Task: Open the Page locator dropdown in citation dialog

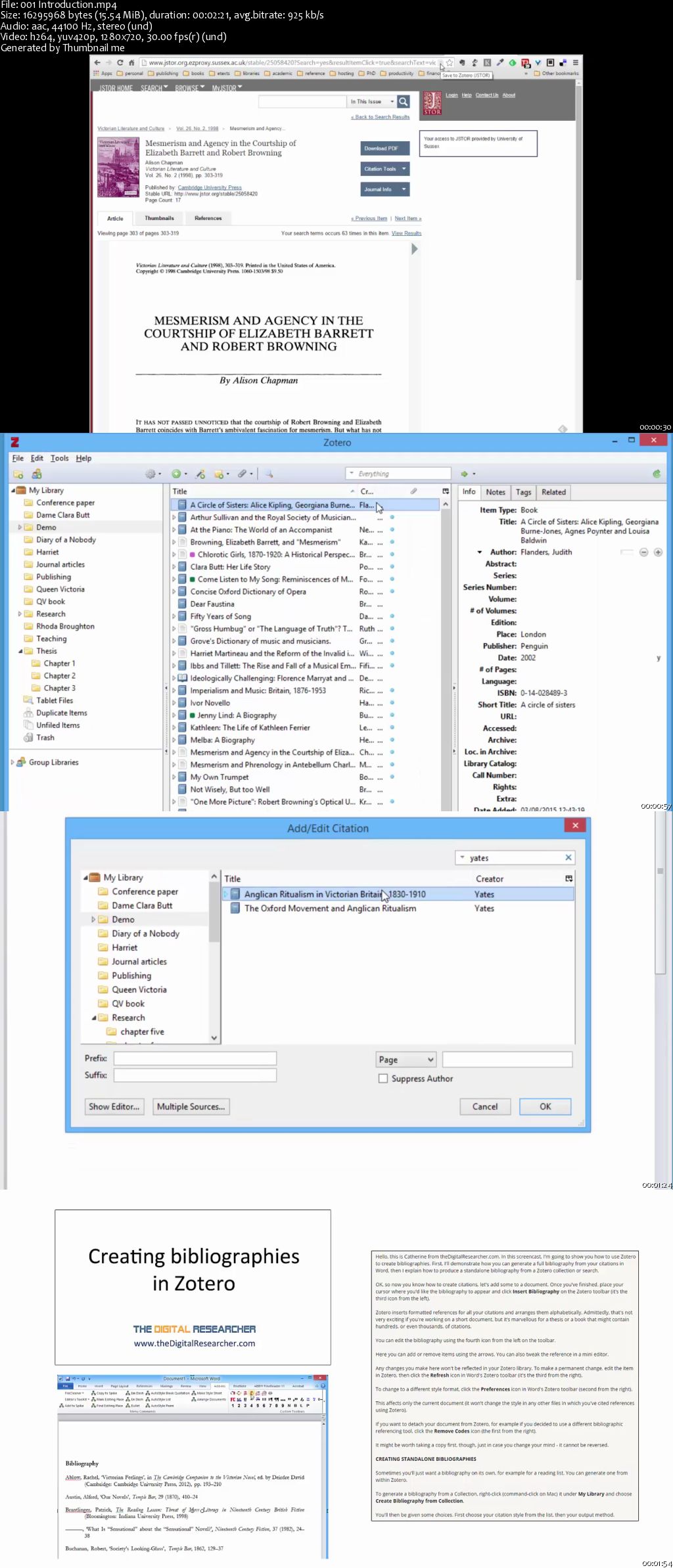Action: coord(406,1060)
